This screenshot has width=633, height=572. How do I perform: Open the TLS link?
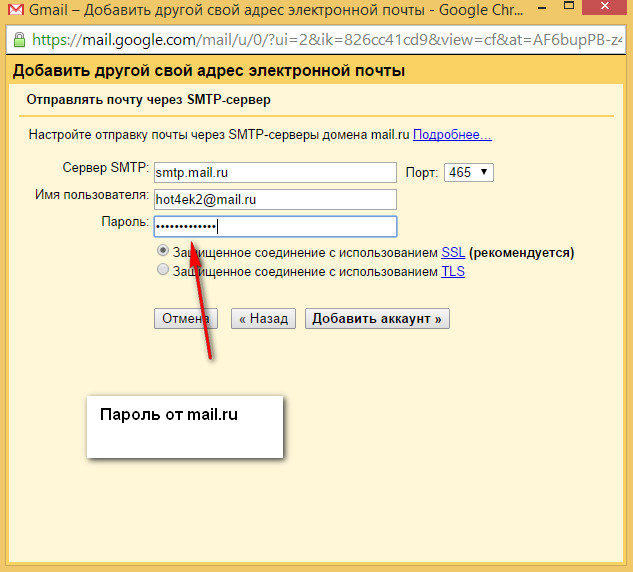[453, 272]
